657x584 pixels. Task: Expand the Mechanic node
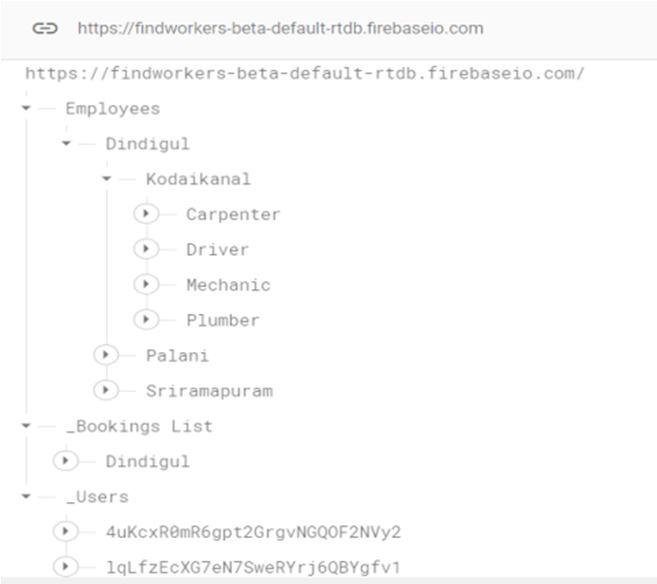tap(146, 284)
